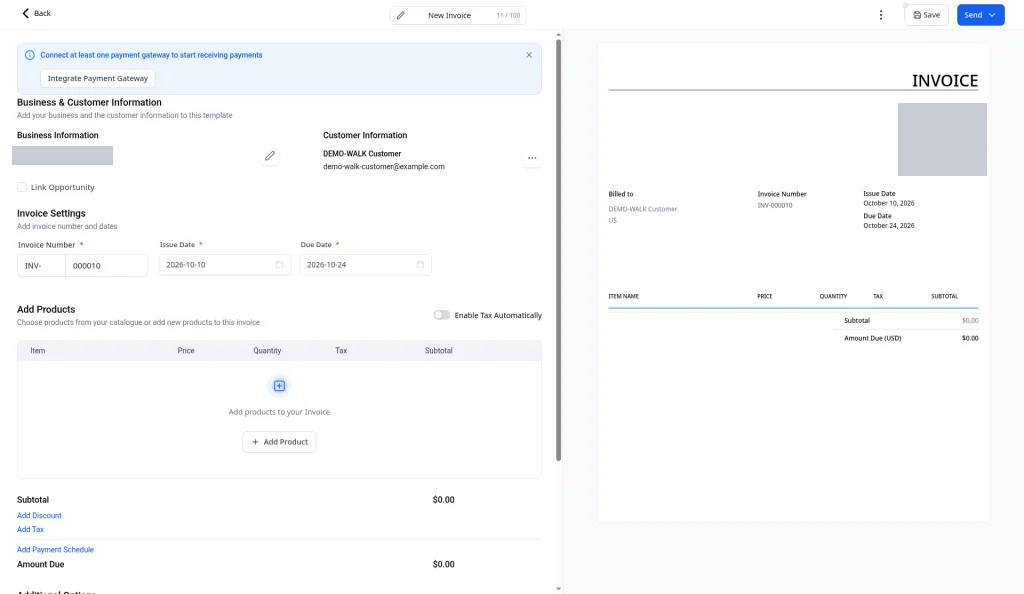Viewport: 1024px width, 594px height.
Task: Click the invoice number 000010 field
Action: tap(106, 266)
